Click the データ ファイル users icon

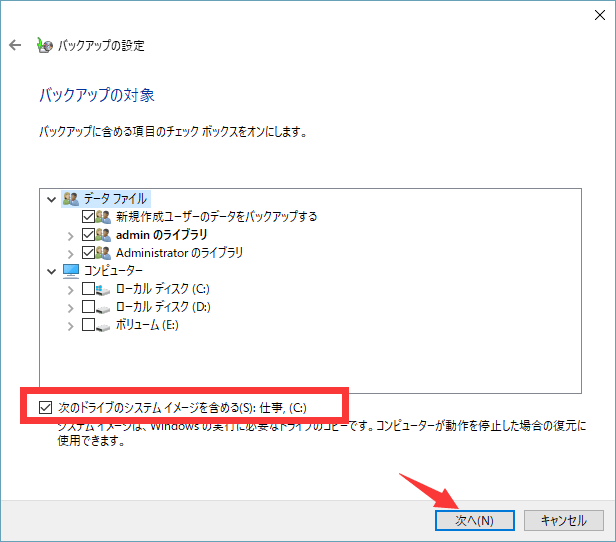point(70,199)
